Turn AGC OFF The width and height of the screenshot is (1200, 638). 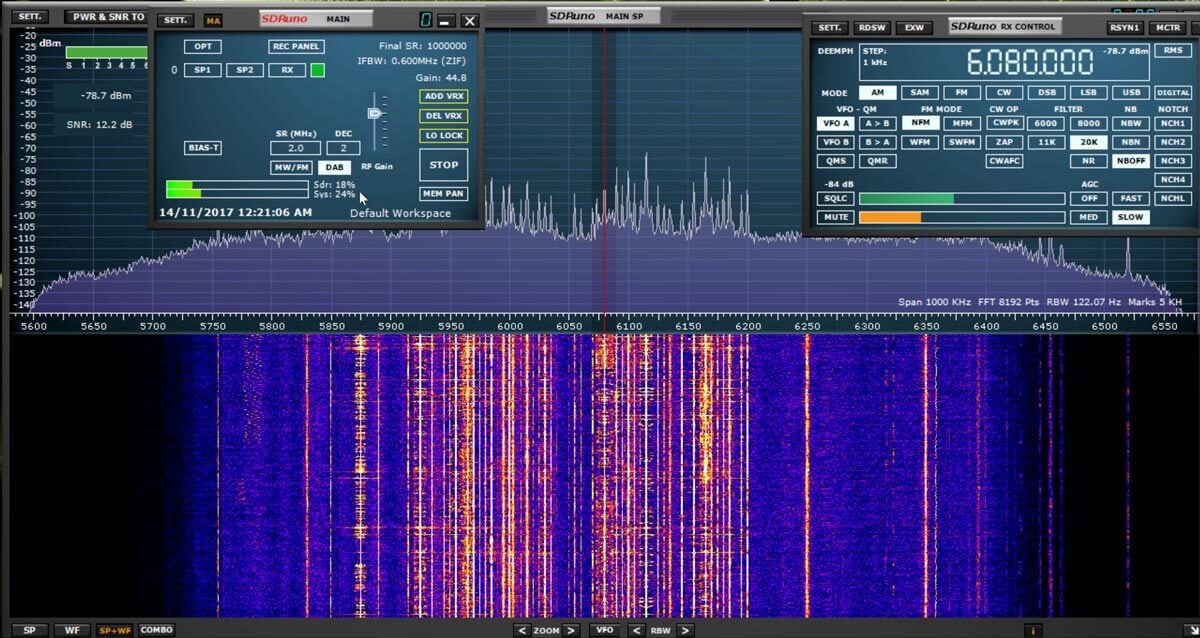click(x=1089, y=198)
